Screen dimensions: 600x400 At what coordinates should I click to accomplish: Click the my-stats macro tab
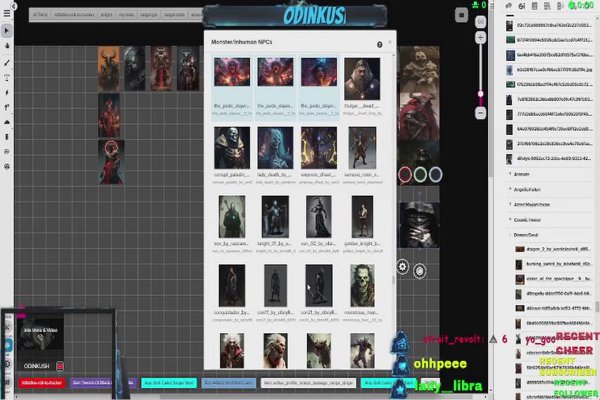click(x=126, y=15)
